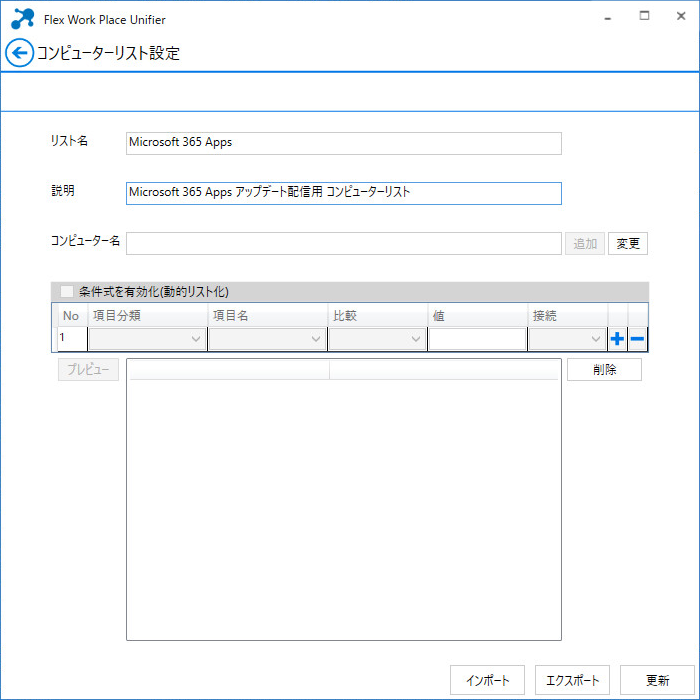This screenshot has height=700, width=700.
Task: Click the 説明 input field
Action: click(343, 193)
